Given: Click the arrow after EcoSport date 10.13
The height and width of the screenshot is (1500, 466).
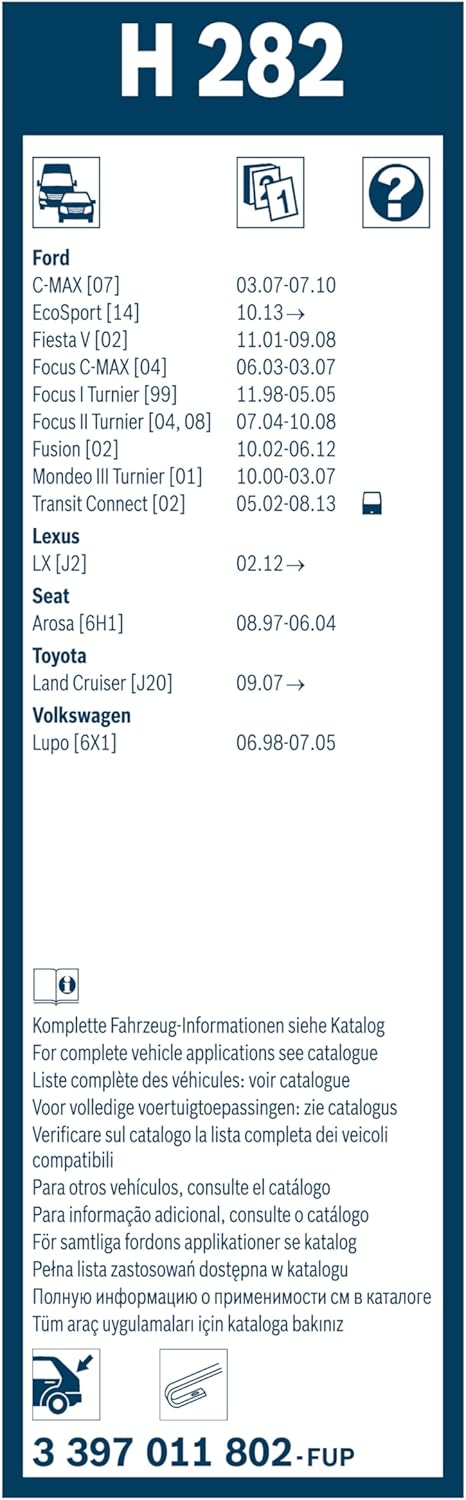Looking at the screenshot, I should tap(295, 314).
